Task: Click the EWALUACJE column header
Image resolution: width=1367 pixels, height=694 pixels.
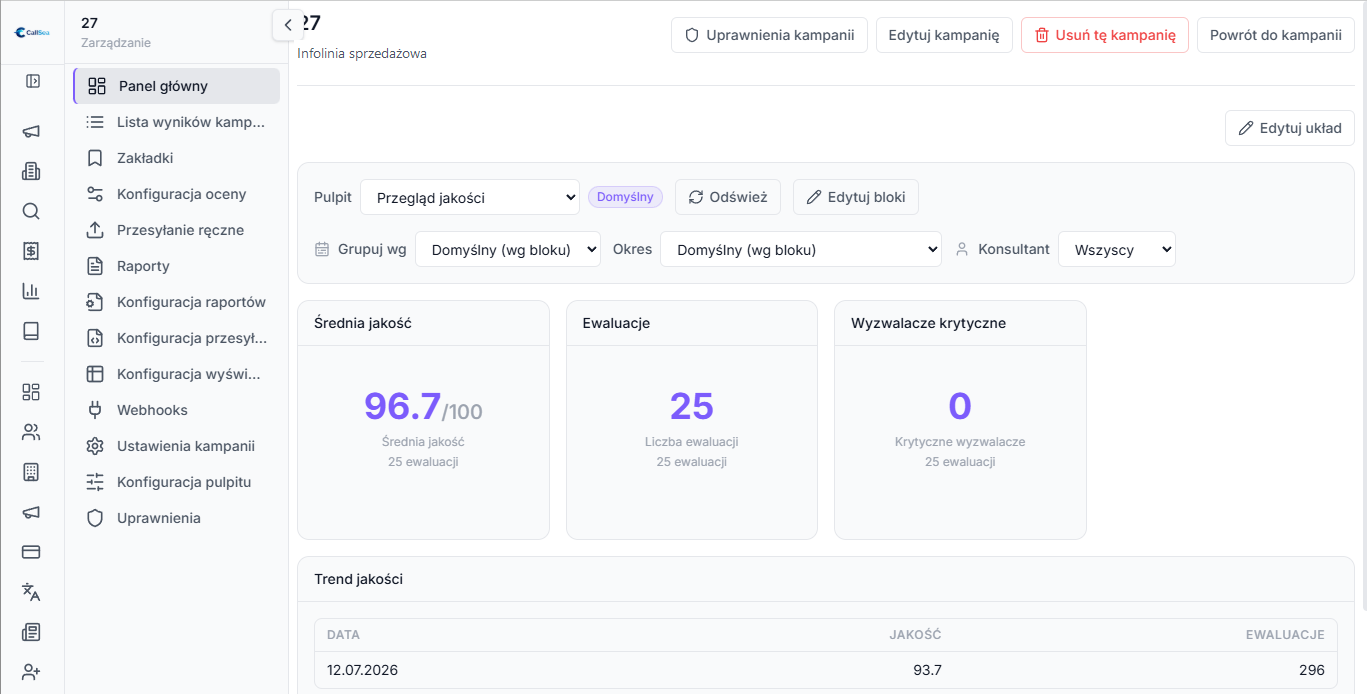Action: coord(1285,635)
